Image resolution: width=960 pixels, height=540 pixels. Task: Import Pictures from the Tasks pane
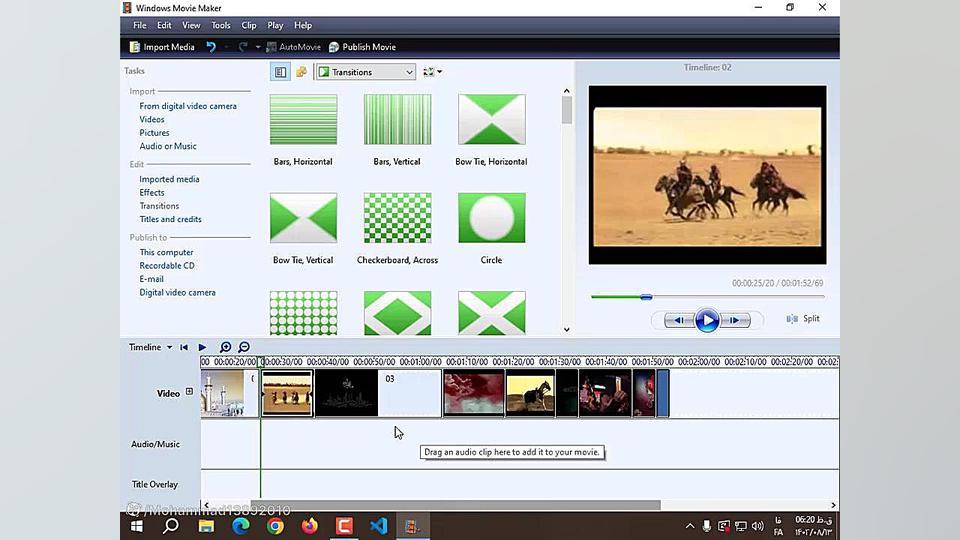[154, 133]
